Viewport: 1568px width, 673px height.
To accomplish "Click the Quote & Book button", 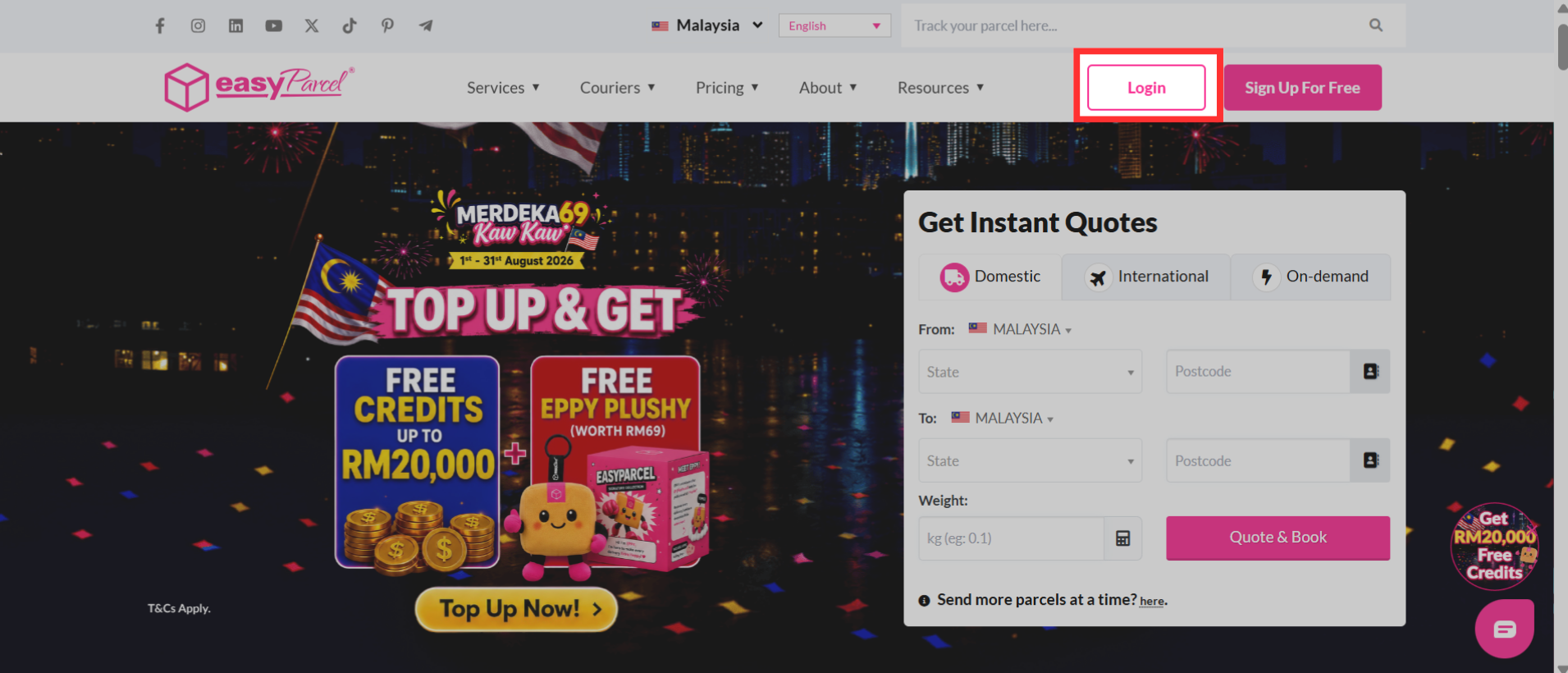I will (x=1278, y=538).
